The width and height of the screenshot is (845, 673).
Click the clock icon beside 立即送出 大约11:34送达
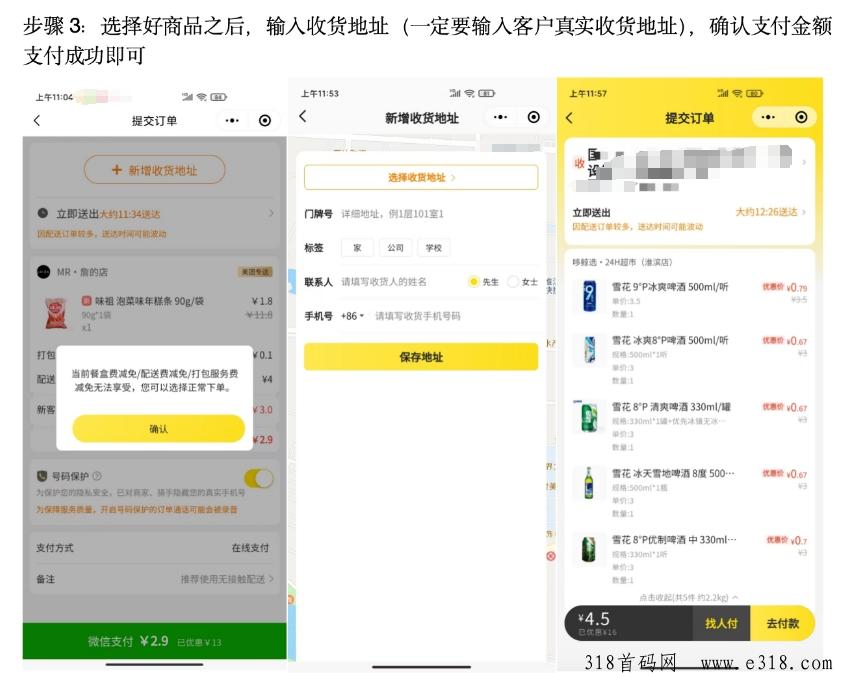(43, 213)
